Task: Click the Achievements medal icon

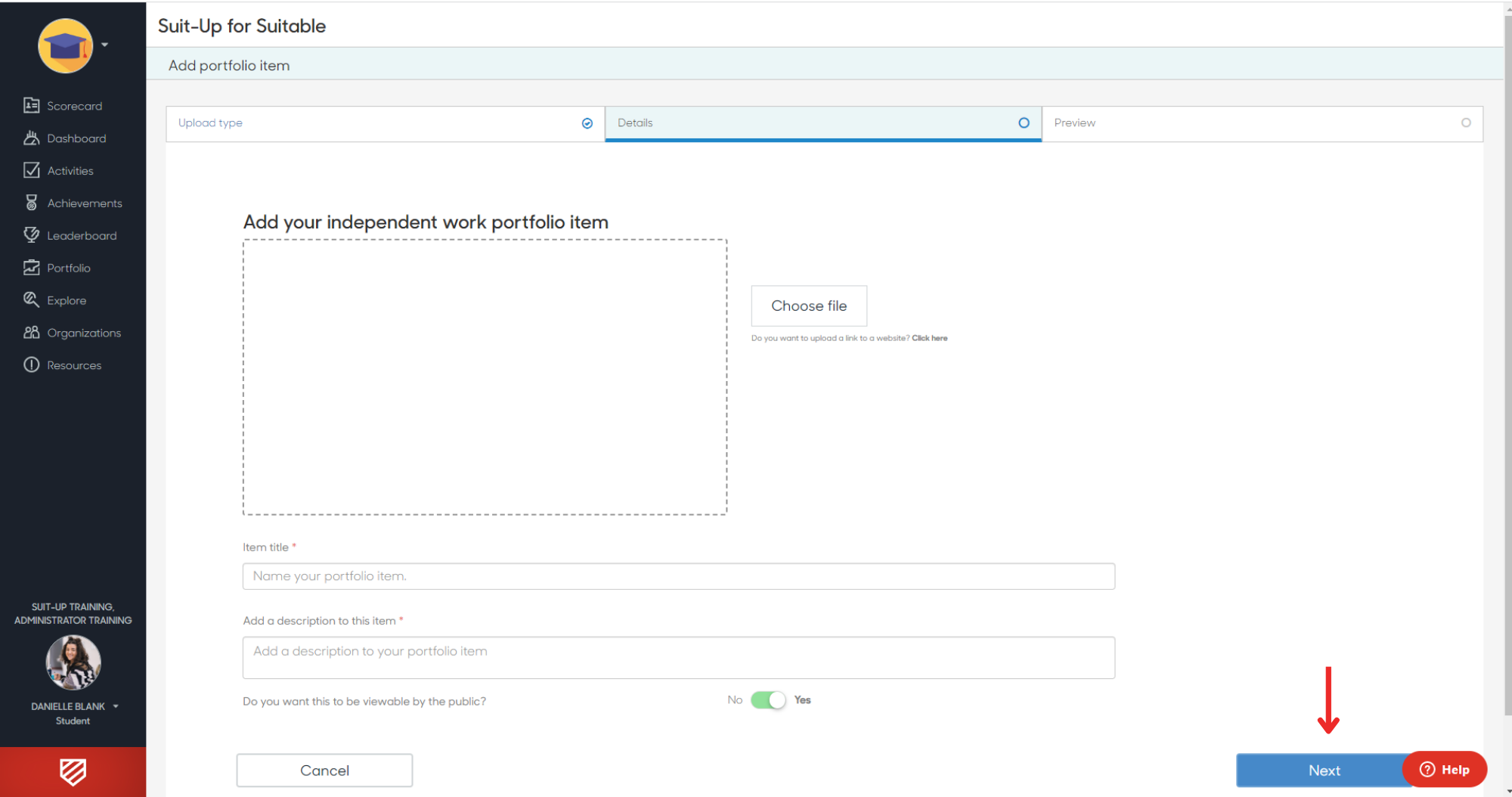Action: 31,203
